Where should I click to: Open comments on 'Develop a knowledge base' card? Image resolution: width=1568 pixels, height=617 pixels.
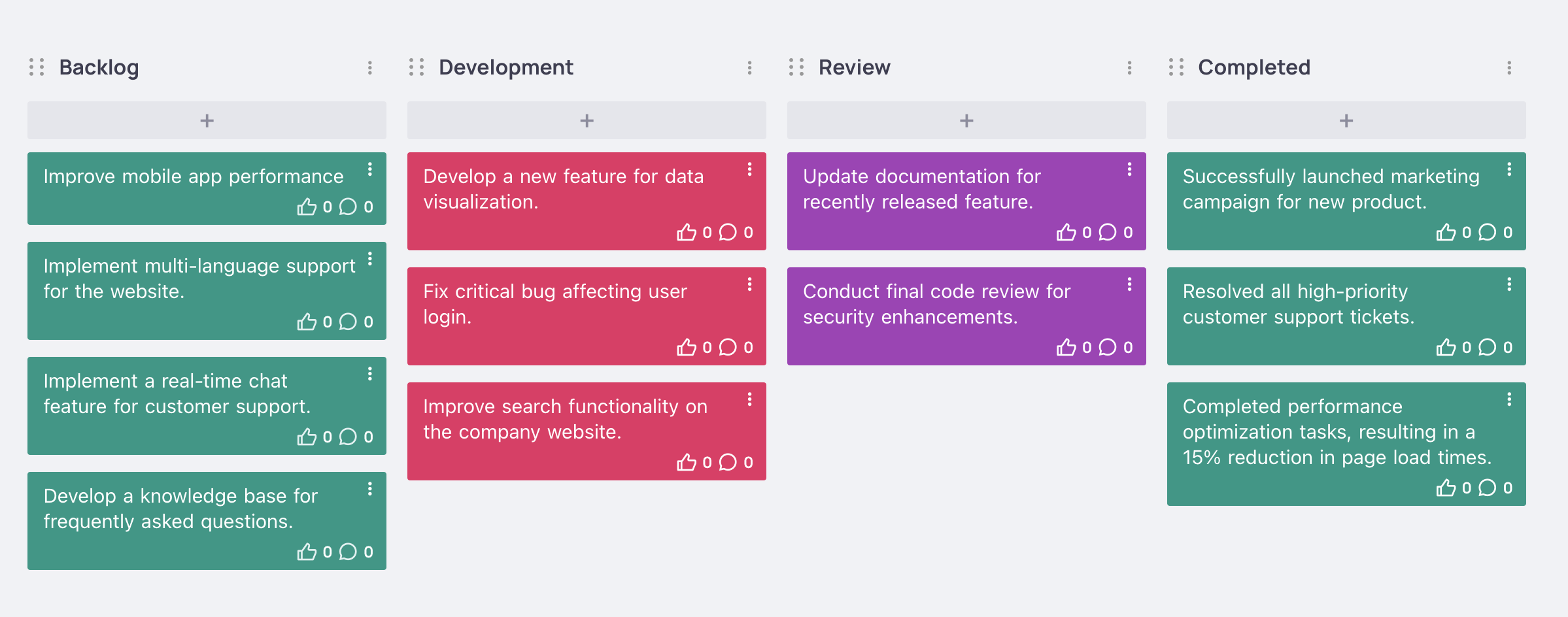347,552
